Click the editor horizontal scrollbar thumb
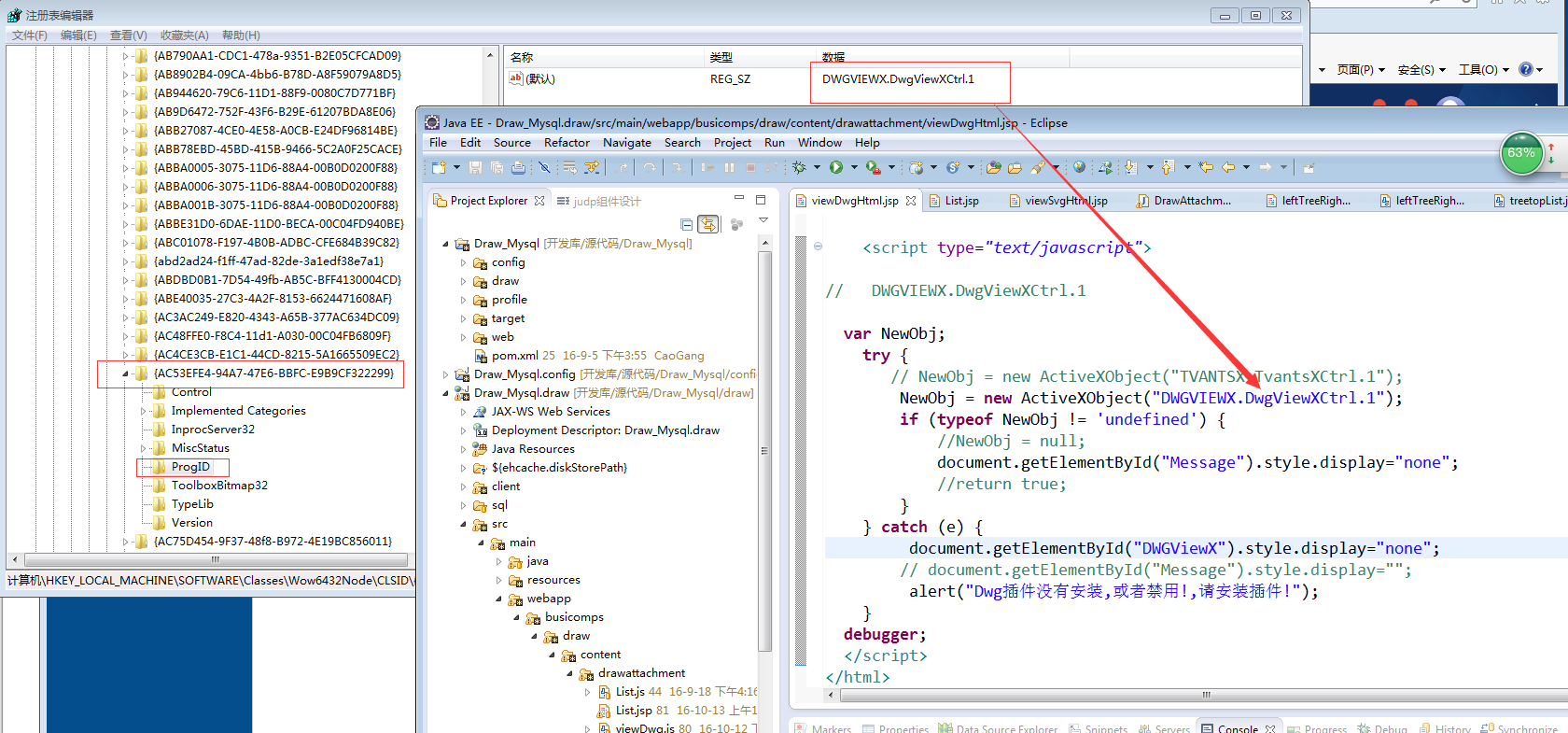 tap(1206, 695)
